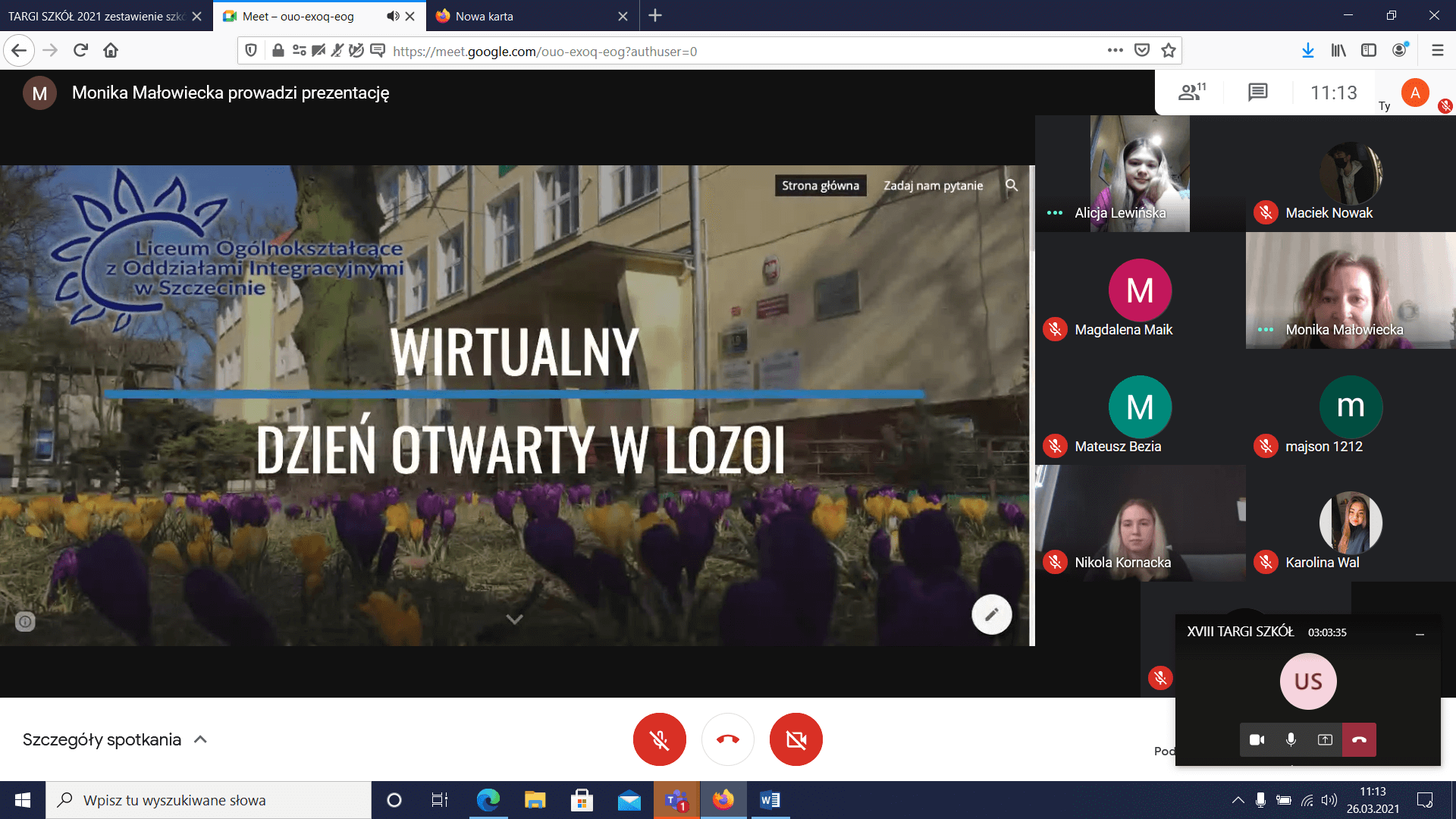Select the search magnifier on the presentation slide
The width and height of the screenshot is (1456, 819).
(x=1012, y=185)
